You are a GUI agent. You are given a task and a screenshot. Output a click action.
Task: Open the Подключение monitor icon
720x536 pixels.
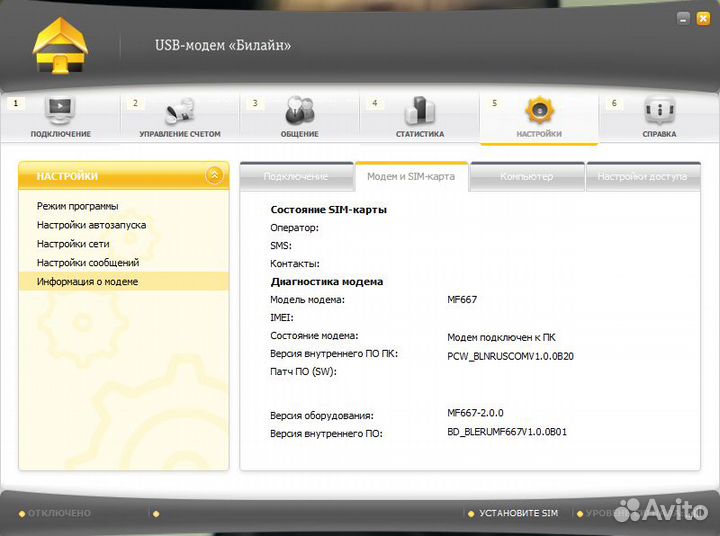pyautogui.click(x=60, y=110)
